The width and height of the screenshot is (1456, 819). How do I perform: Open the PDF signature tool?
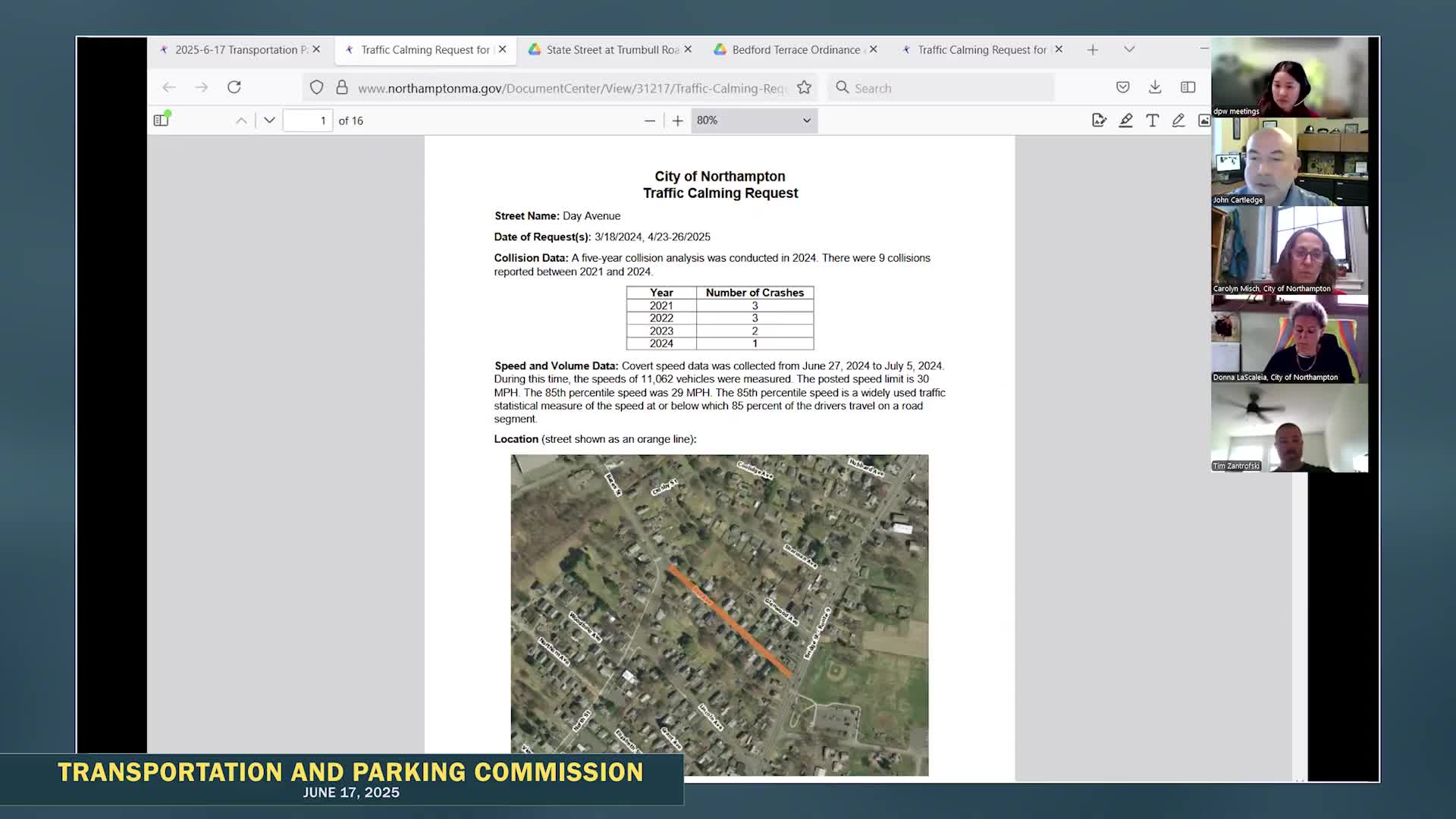pyautogui.click(x=1100, y=121)
